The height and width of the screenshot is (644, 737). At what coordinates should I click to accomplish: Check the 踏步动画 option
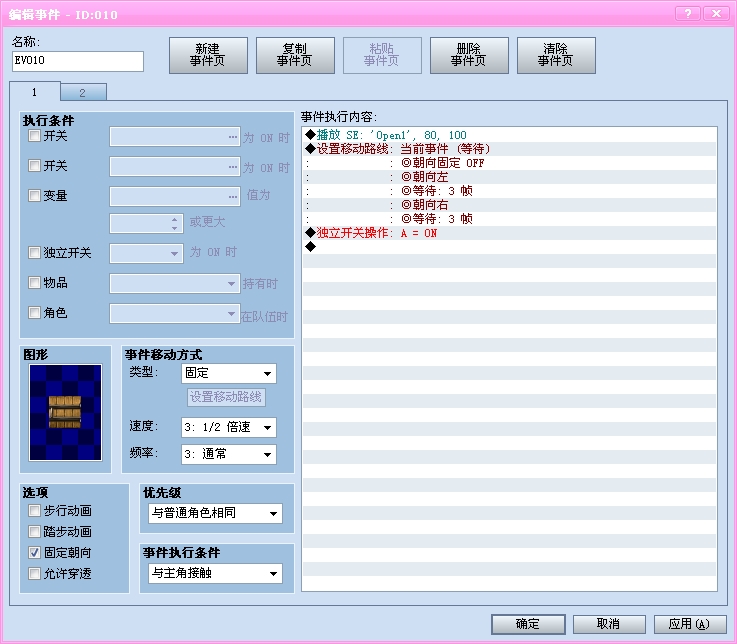[x=34, y=532]
